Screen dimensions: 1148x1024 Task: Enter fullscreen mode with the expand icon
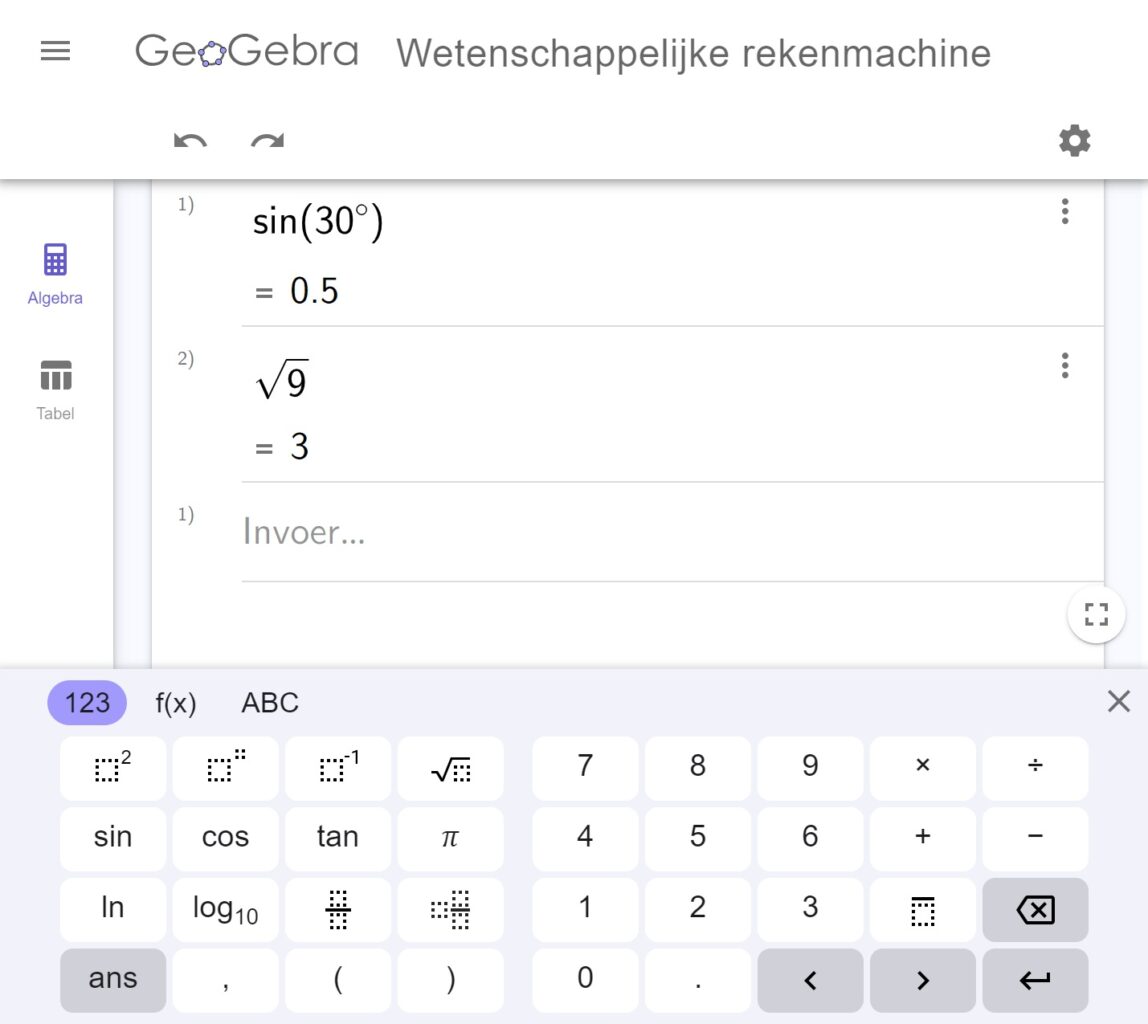coord(1096,614)
